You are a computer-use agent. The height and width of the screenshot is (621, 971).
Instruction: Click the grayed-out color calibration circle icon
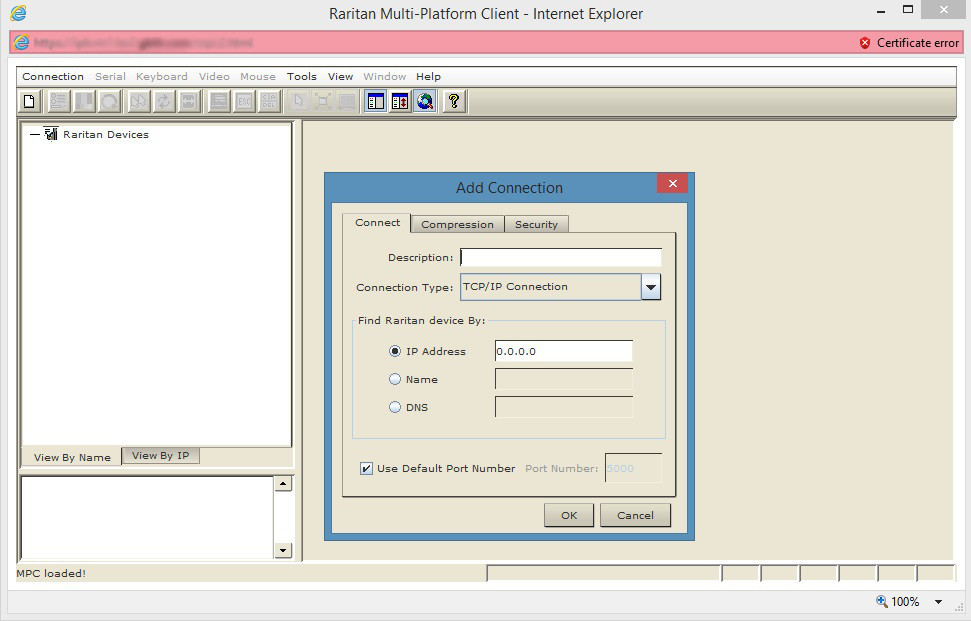point(110,101)
